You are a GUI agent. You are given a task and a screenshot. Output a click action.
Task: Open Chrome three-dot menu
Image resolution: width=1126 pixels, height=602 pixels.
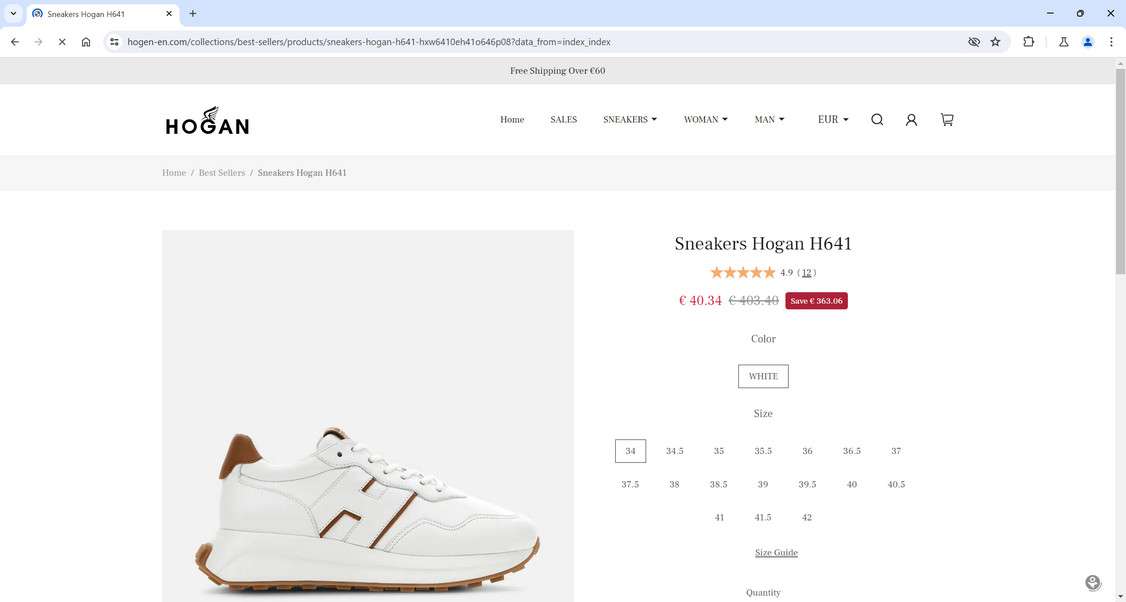(1111, 42)
